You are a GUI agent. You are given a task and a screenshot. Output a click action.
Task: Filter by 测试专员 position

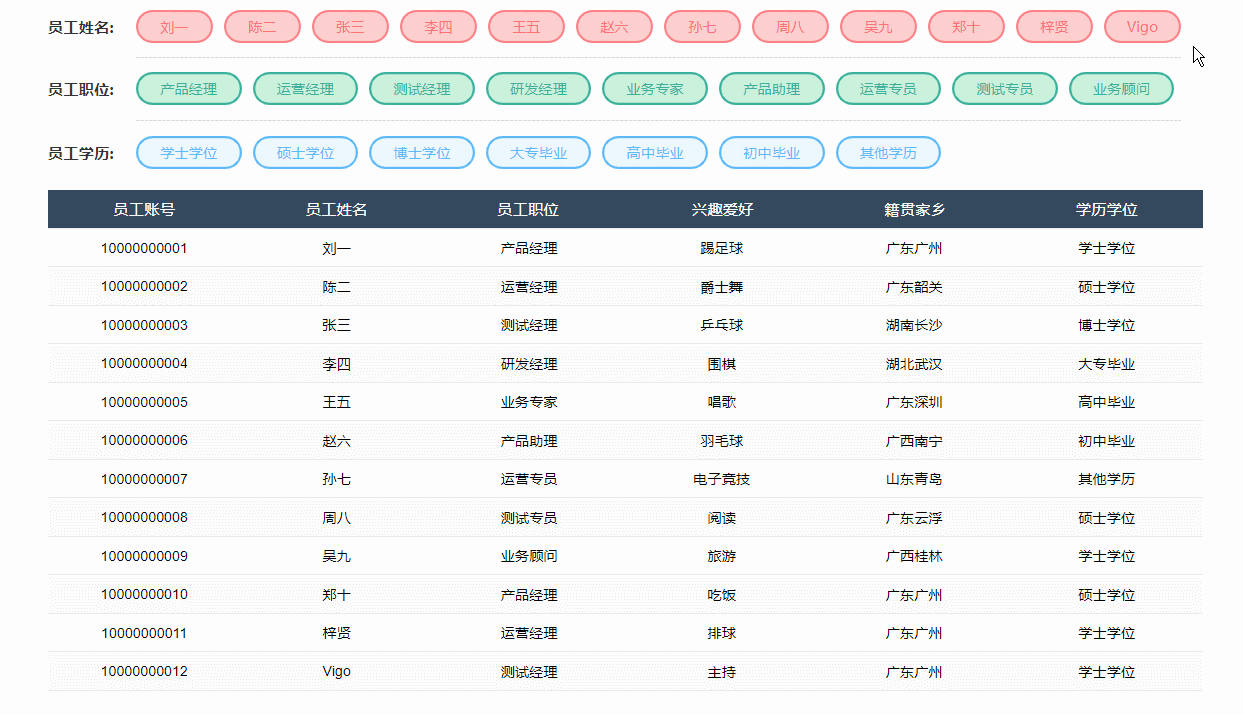[1004, 88]
